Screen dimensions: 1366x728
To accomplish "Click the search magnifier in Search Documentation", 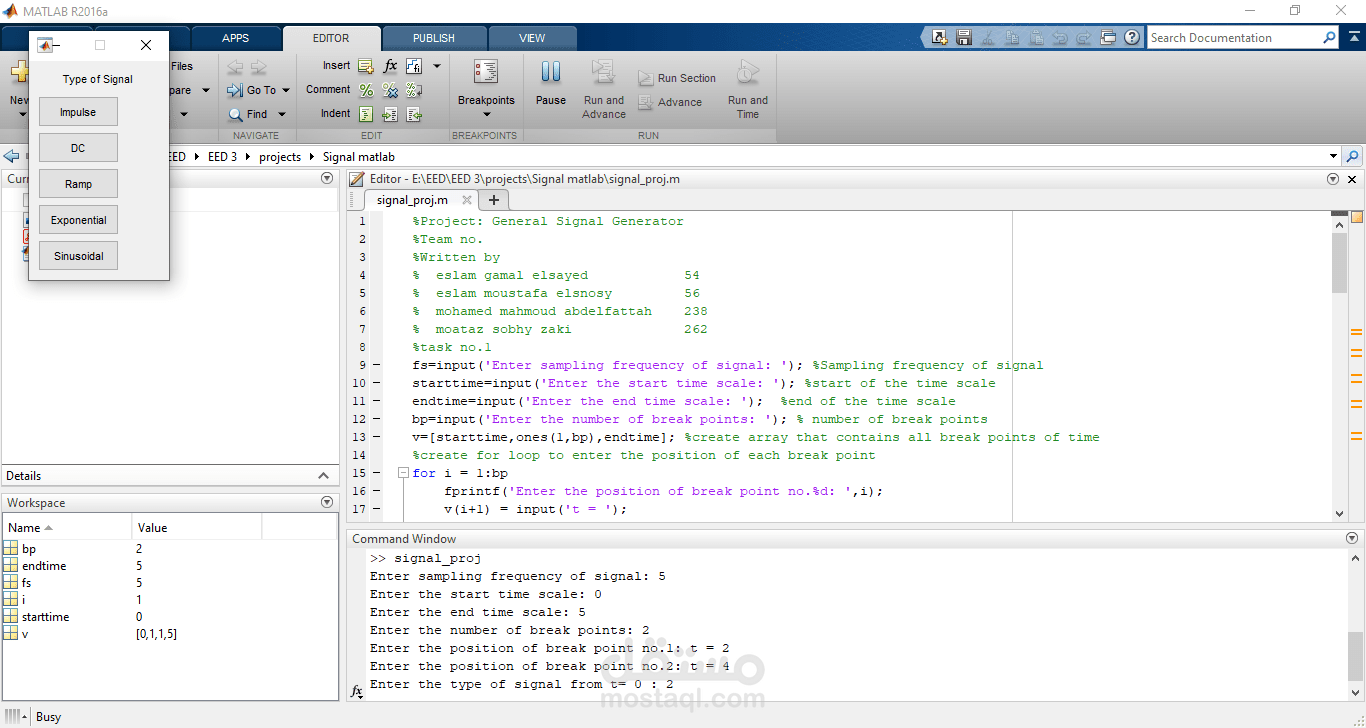I will coord(1329,38).
